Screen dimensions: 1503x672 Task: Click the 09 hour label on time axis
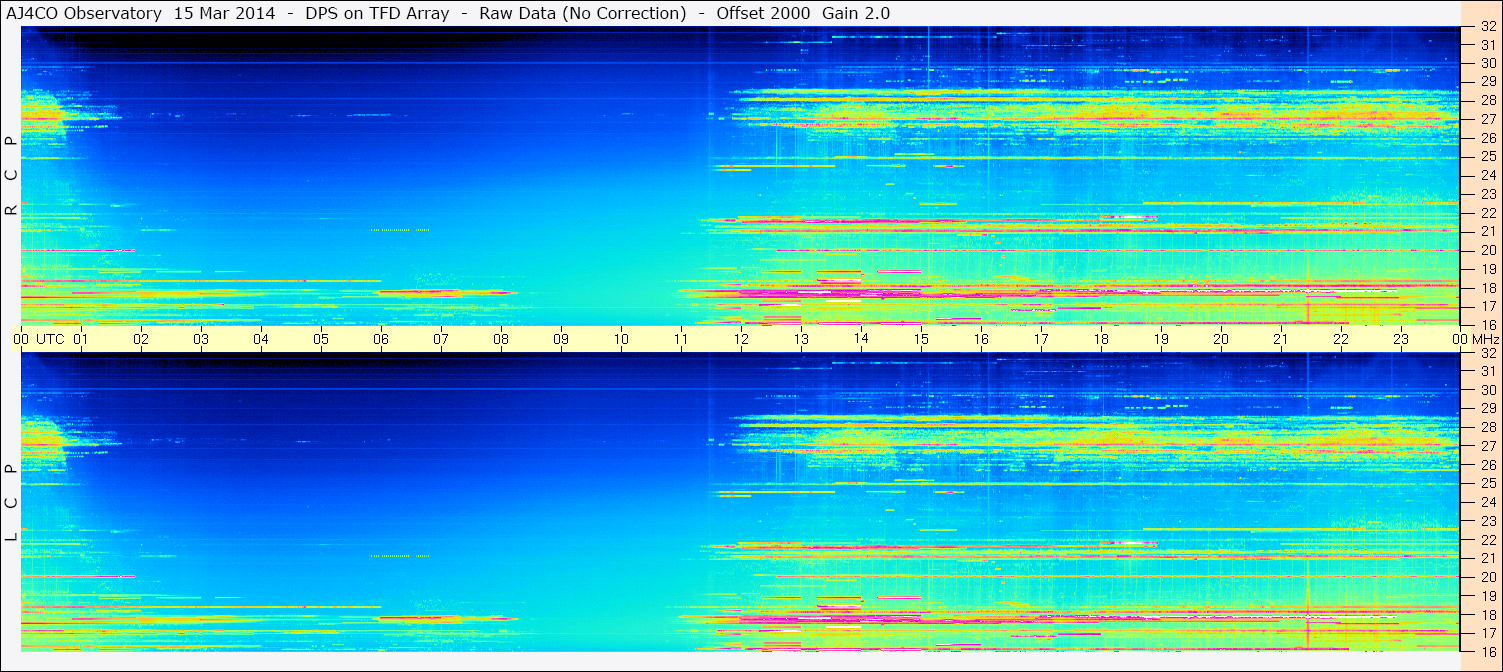tap(561, 339)
